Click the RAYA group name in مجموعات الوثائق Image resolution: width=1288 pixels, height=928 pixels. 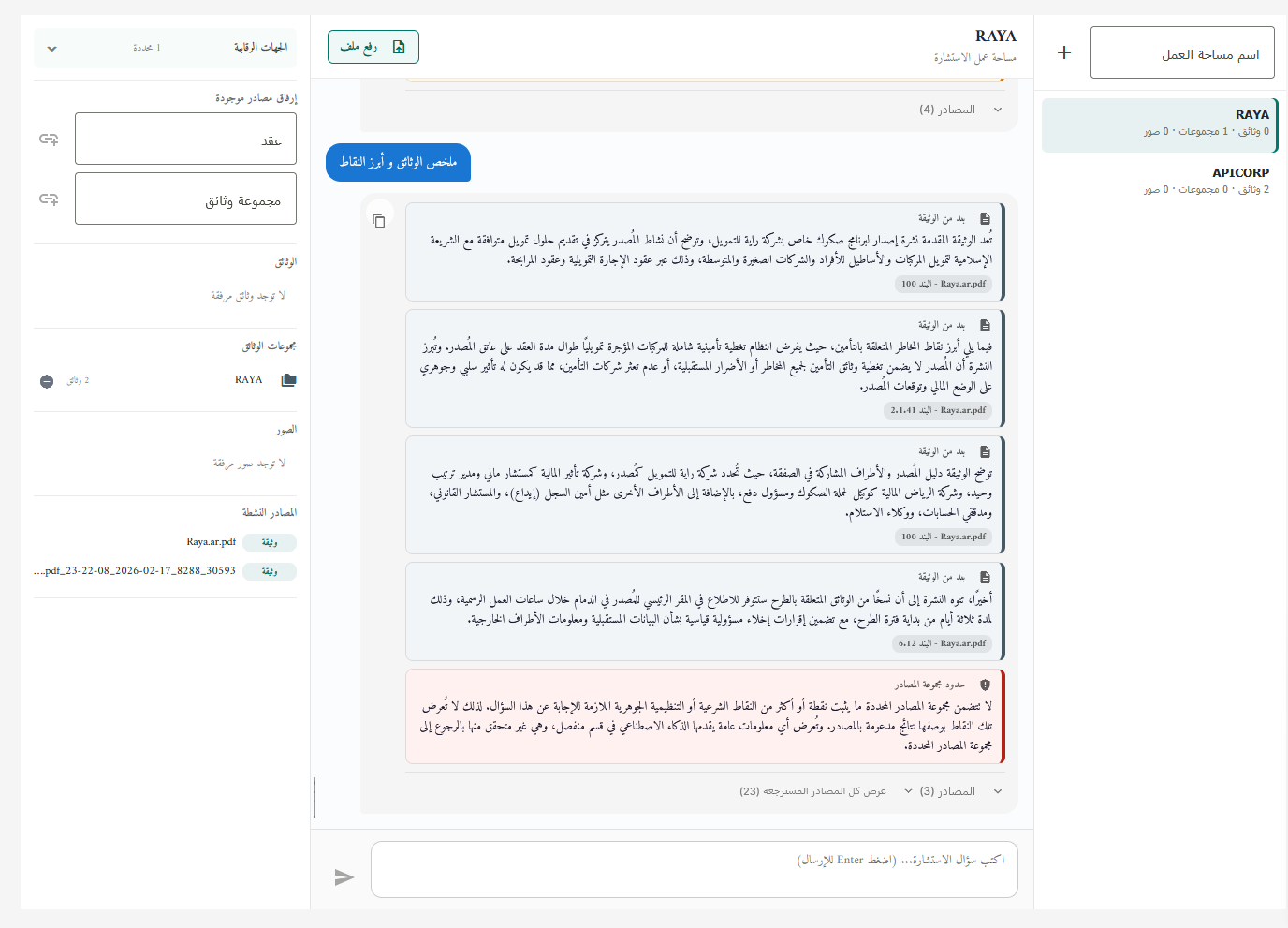pyautogui.click(x=249, y=380)
